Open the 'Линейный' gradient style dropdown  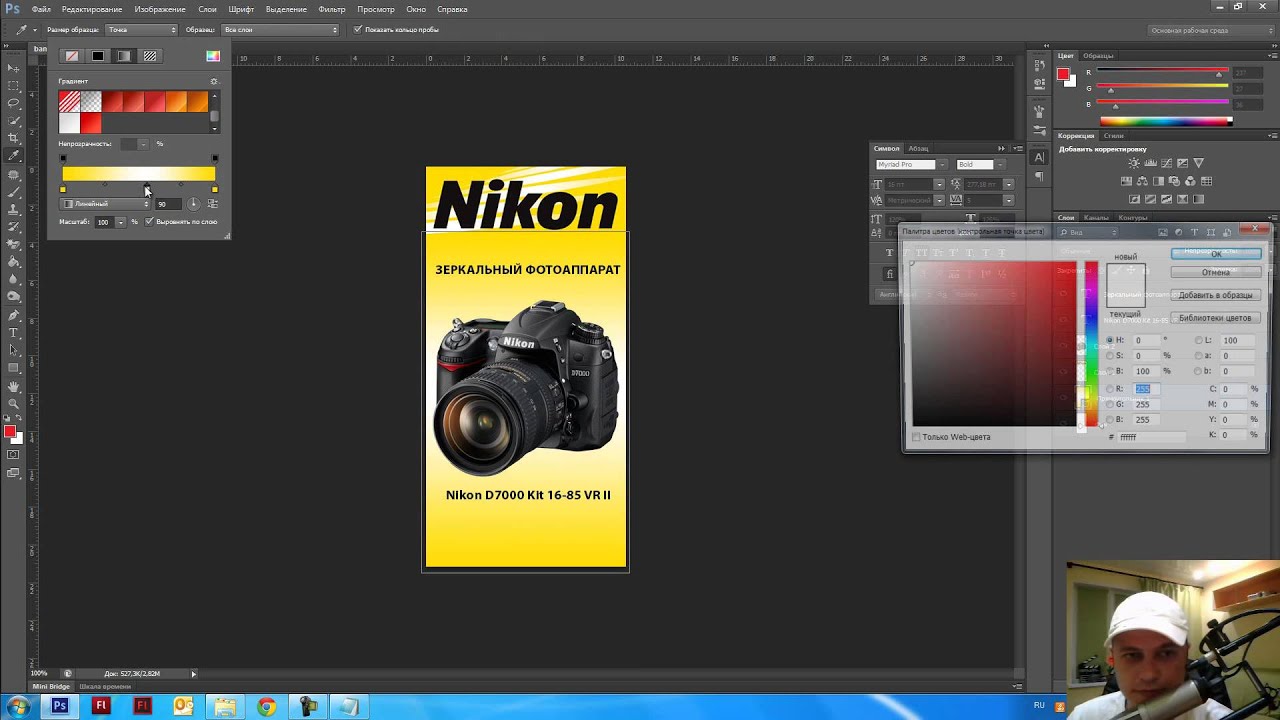coord(106,204)
